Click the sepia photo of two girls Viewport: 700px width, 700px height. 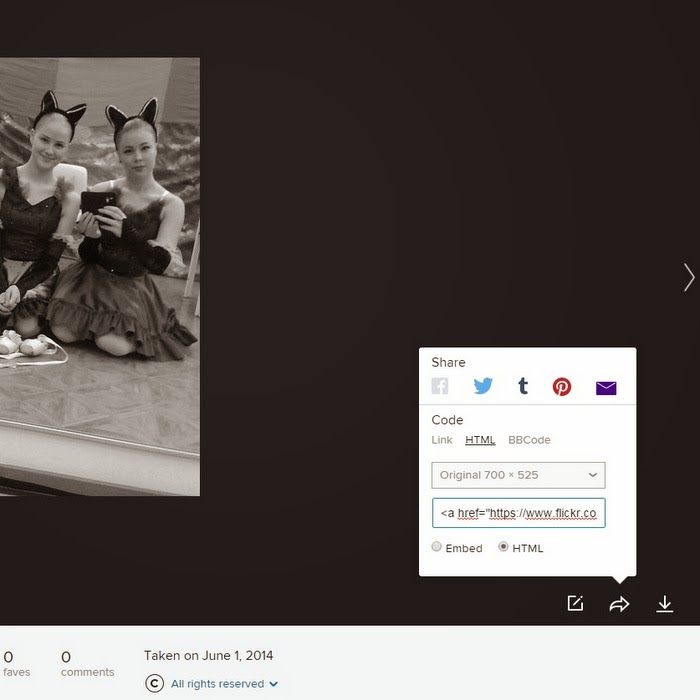pyautogui.click(x=100, y=277)
